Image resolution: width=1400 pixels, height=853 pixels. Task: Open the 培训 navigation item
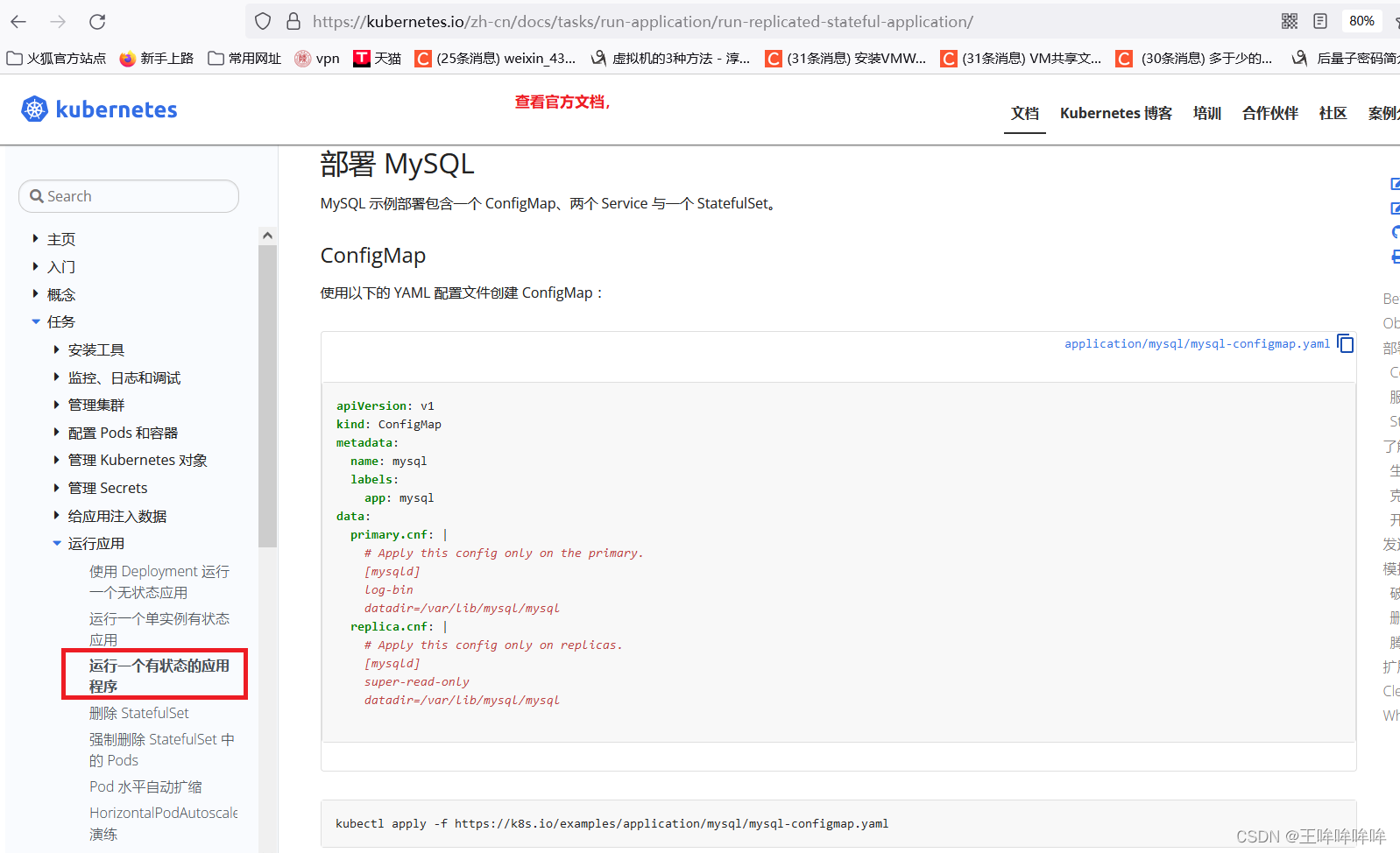(x=1207, y=113)
